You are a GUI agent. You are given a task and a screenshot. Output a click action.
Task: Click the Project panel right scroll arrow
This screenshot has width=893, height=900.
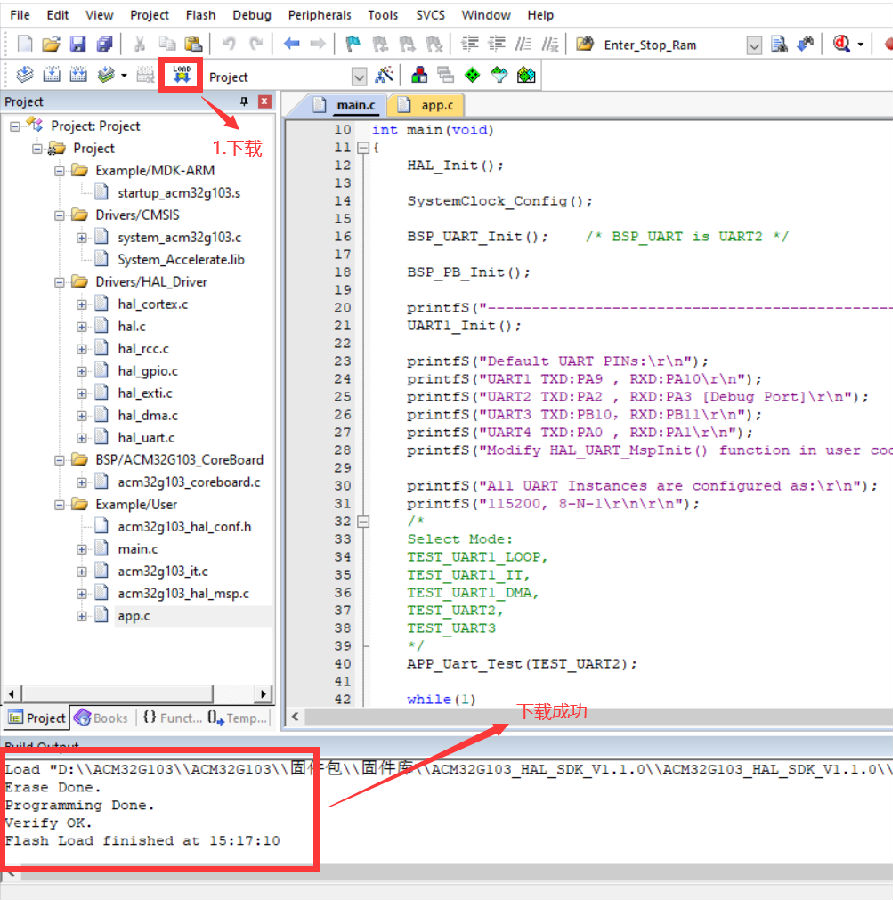(263, 694)
